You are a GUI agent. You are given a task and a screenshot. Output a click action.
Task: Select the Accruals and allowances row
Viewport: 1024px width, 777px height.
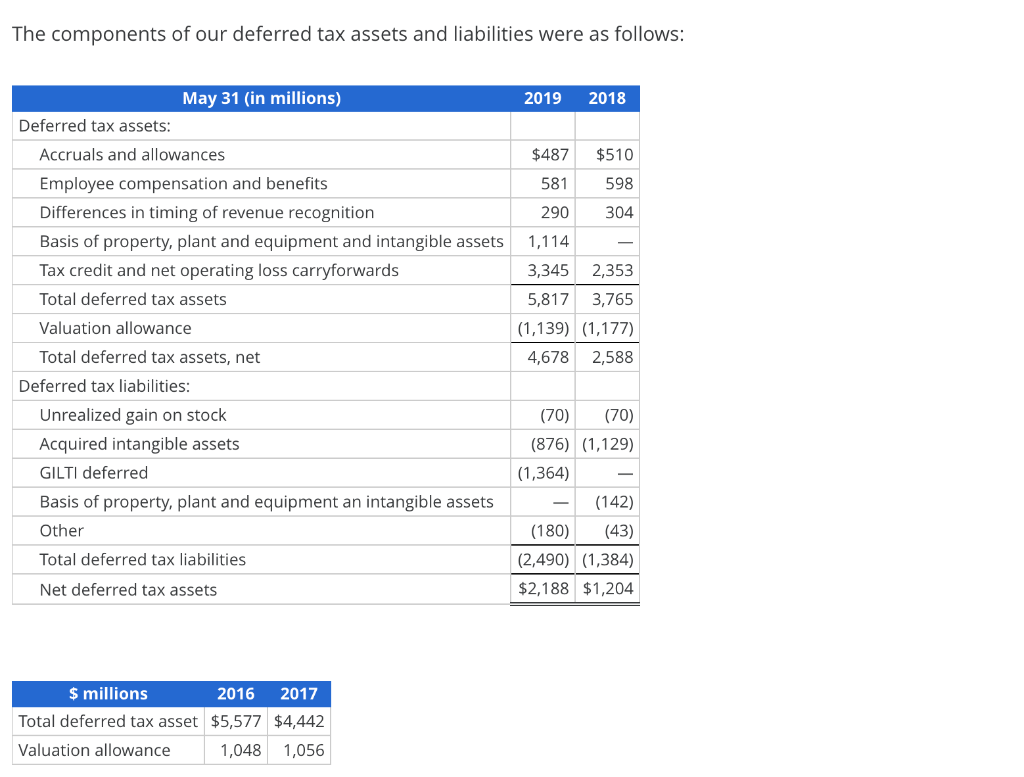[132, 155]
